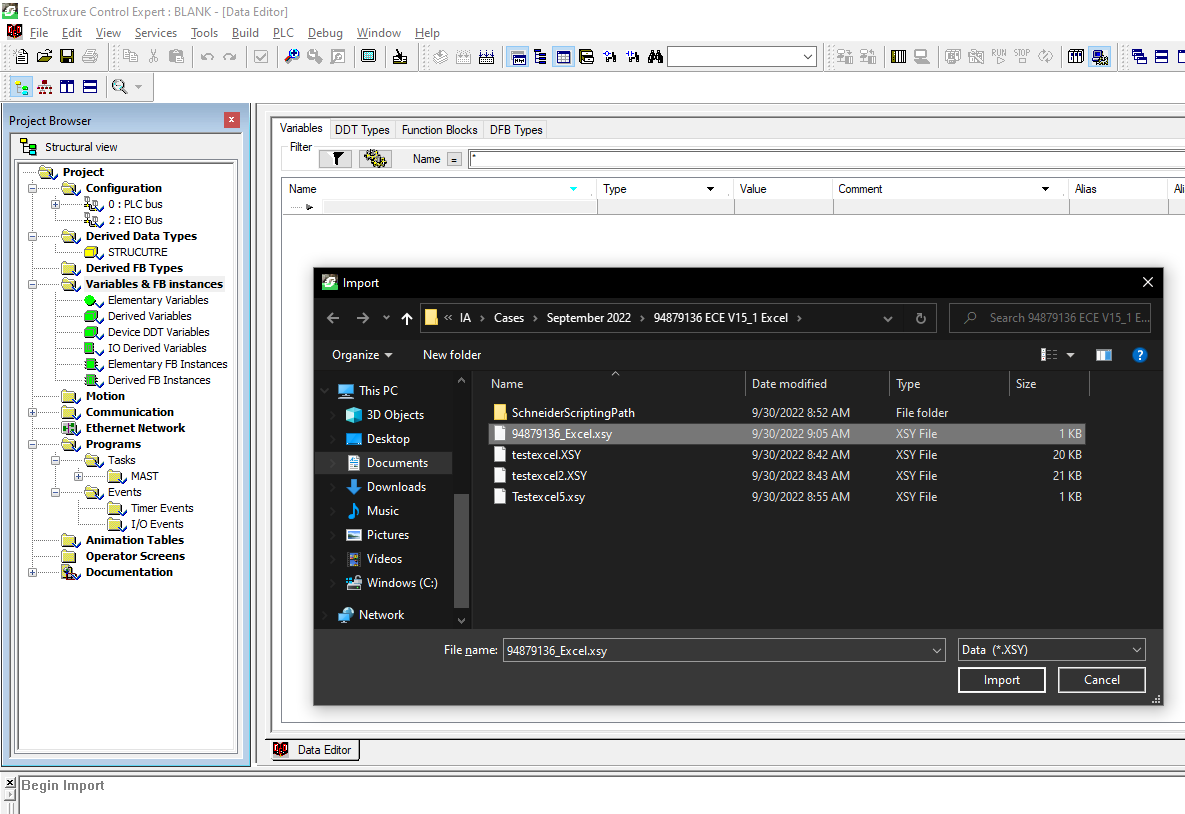1185x814 pixels.
Task: Open the File name history dropdown arrow
Action: 936,651
